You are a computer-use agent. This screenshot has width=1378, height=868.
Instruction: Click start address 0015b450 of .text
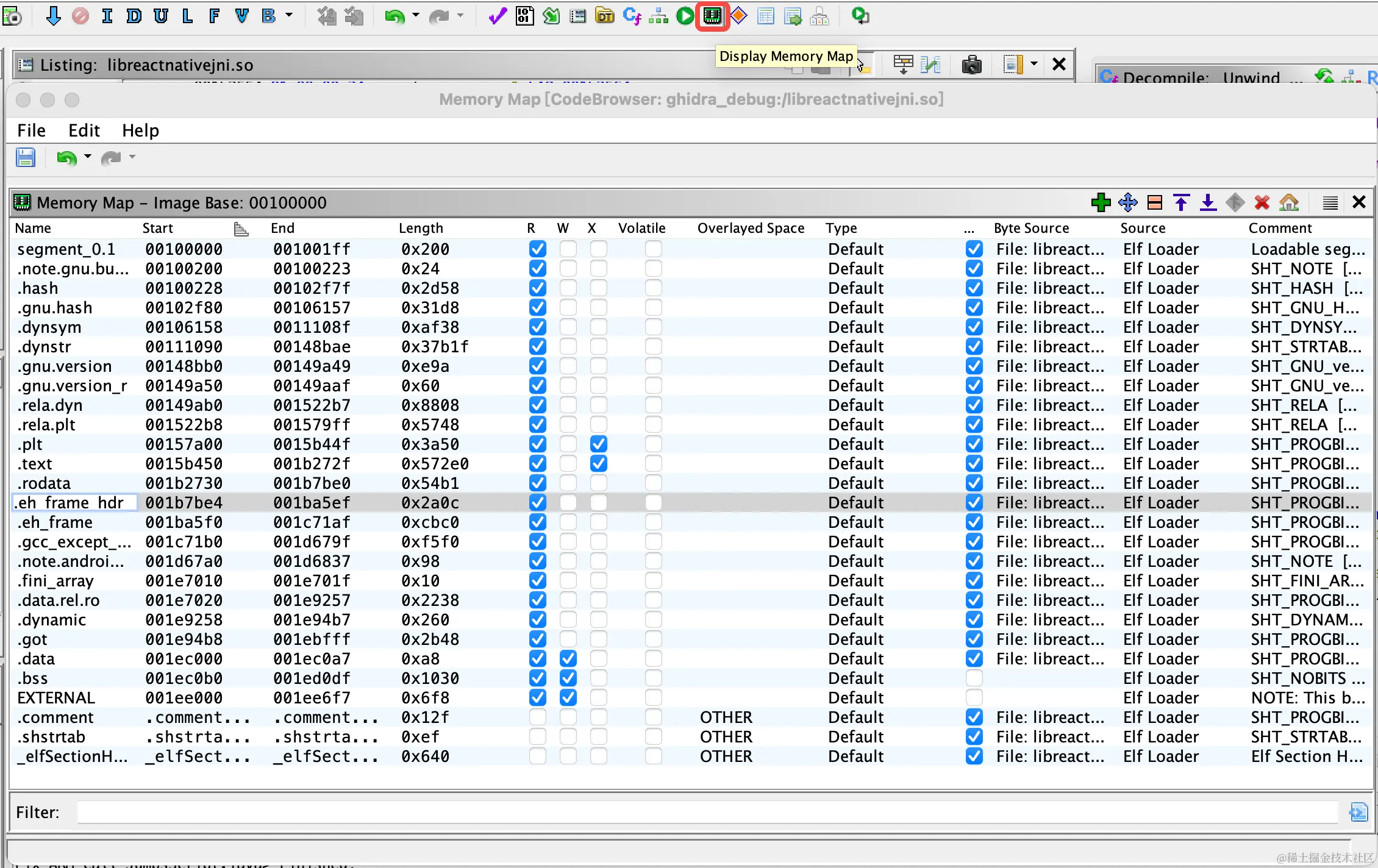184,463
